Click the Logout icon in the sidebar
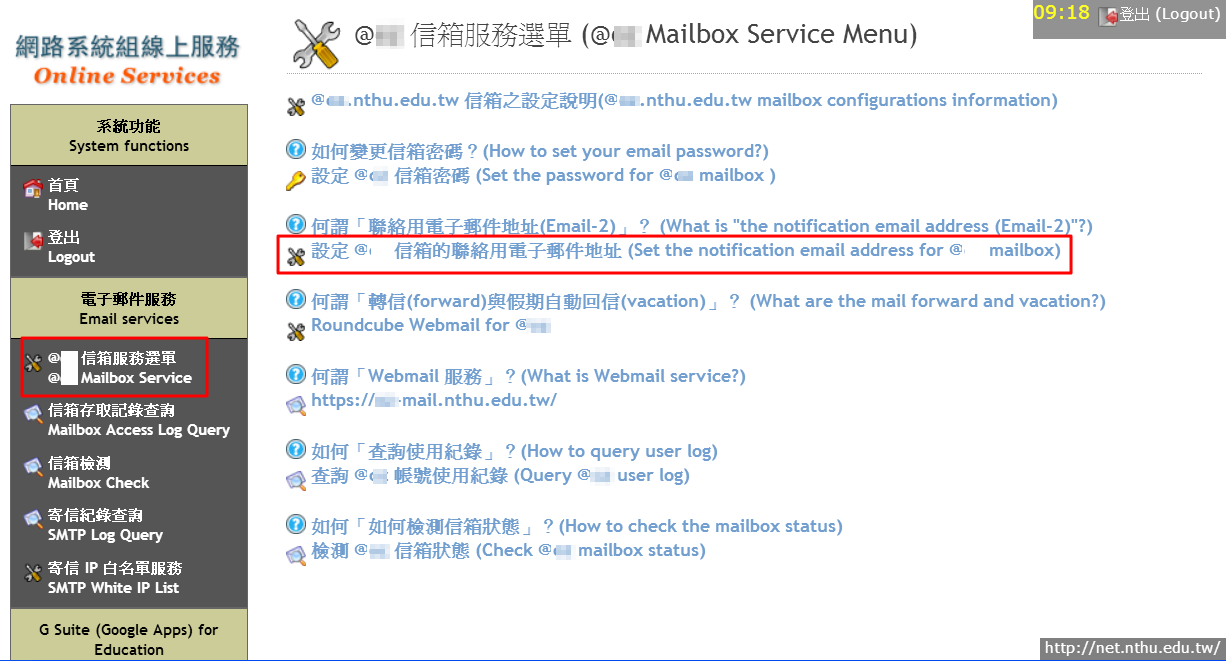Viewport: 1226px width, 661px height. (x=33, y=240)
